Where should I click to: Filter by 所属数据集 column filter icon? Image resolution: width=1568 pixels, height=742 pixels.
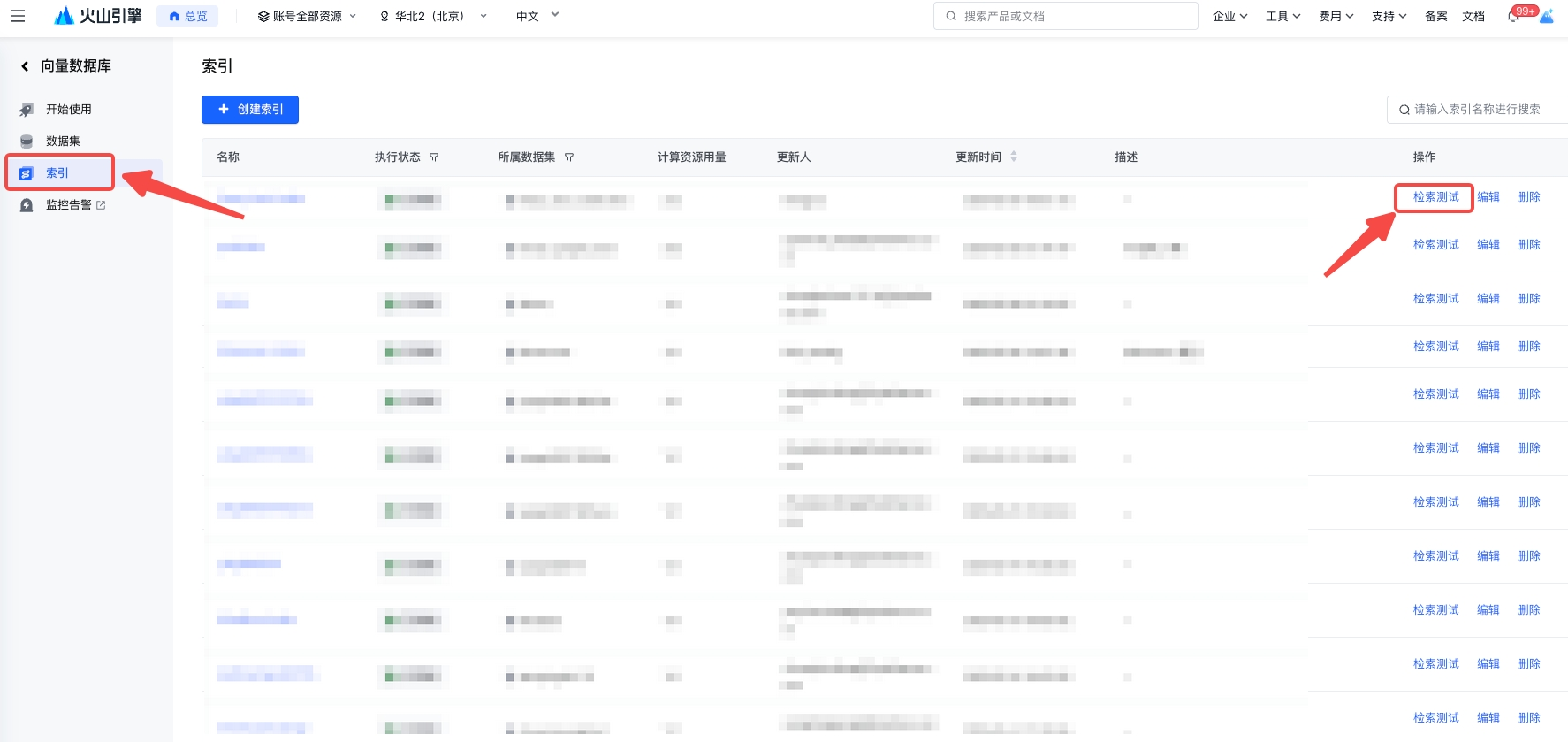[x=569, y=157]
